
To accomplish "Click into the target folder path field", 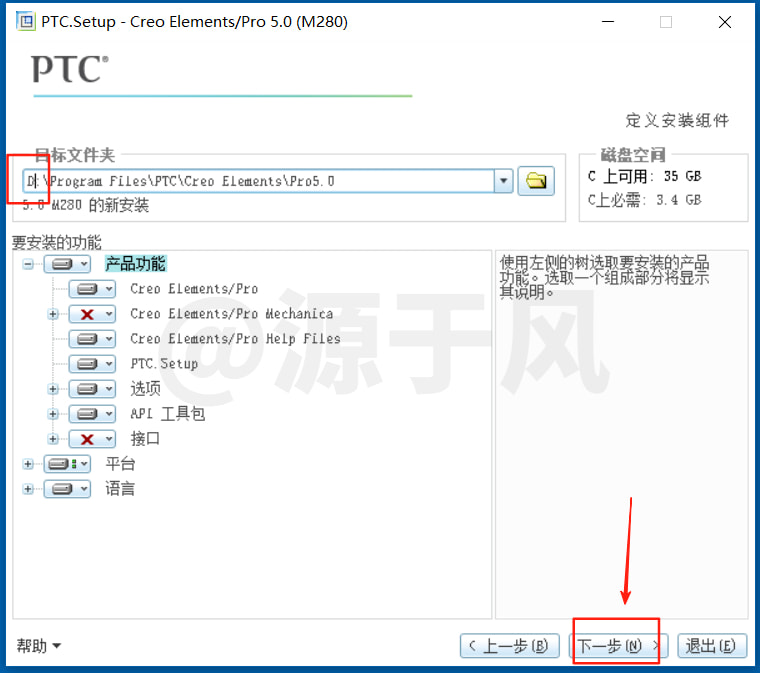I will [x=258, y=181].
